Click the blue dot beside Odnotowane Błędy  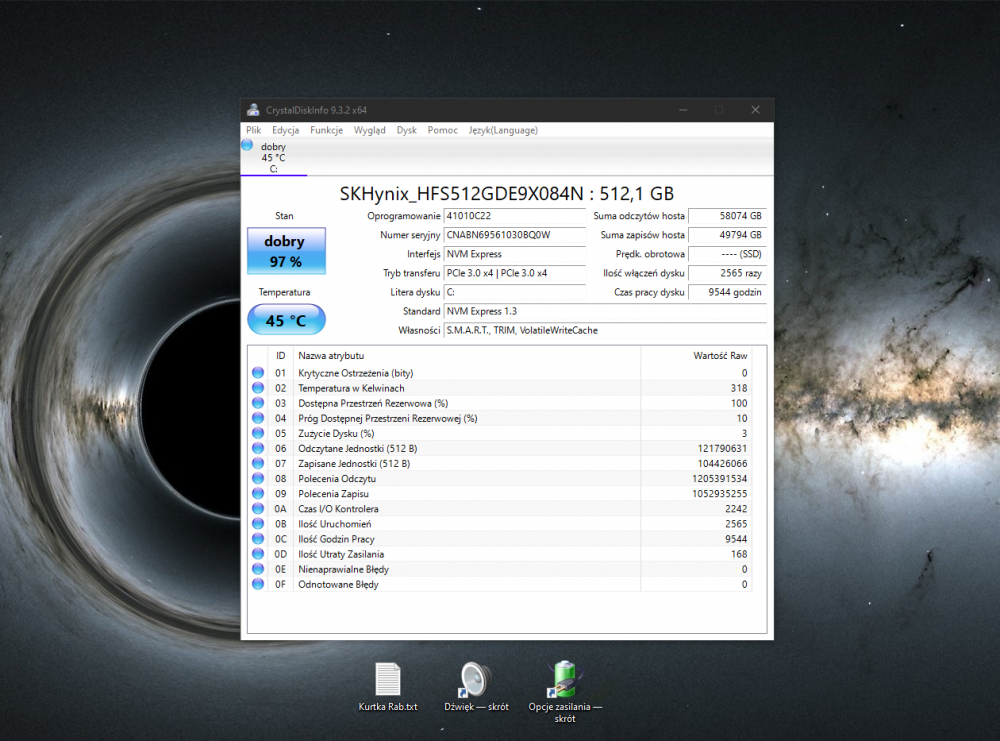pos(258,584)
